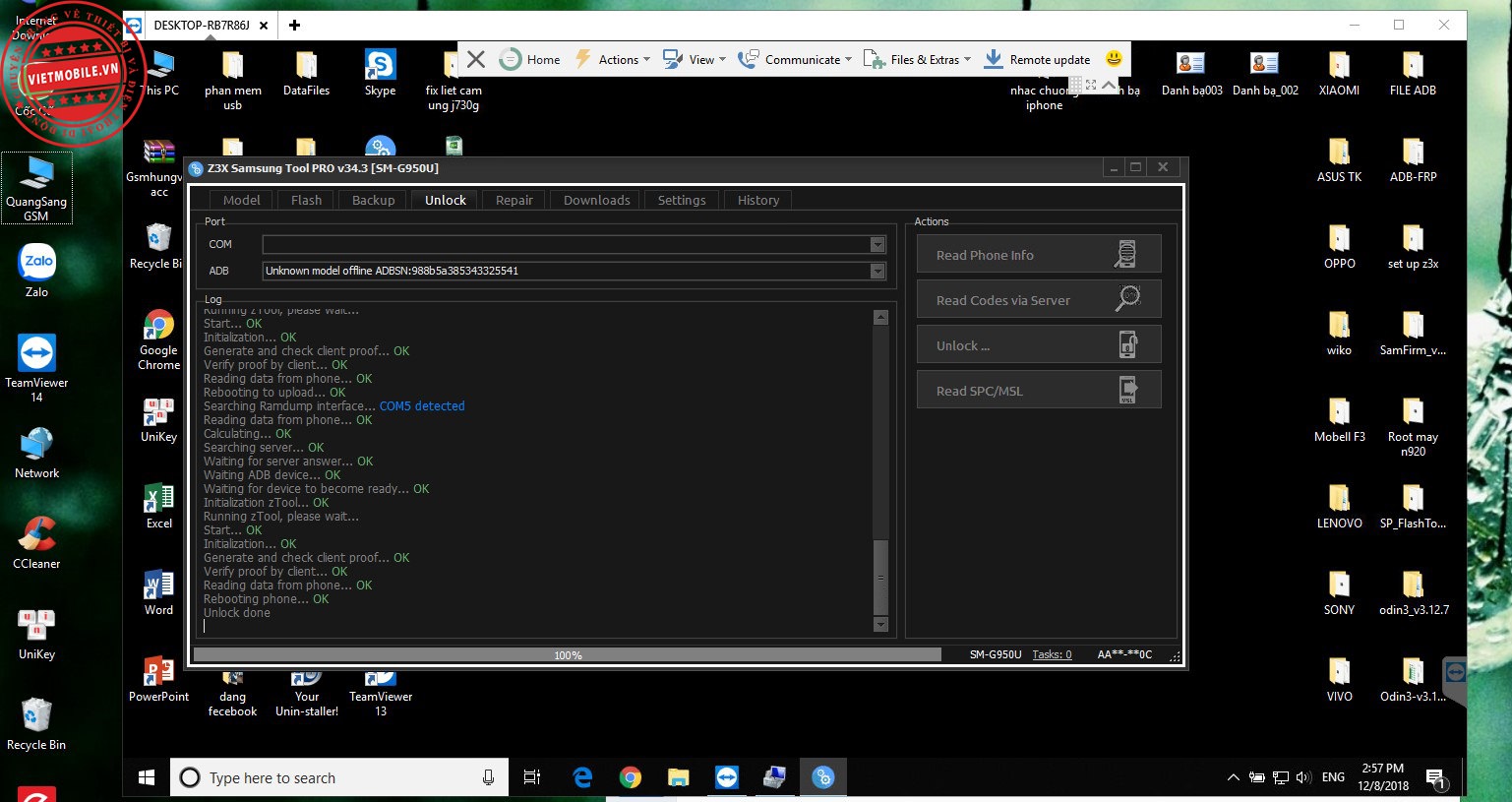Viewport: 1512px width, 802px height.
Task: Open TeamViewer View menu
Action: point(695,59)
